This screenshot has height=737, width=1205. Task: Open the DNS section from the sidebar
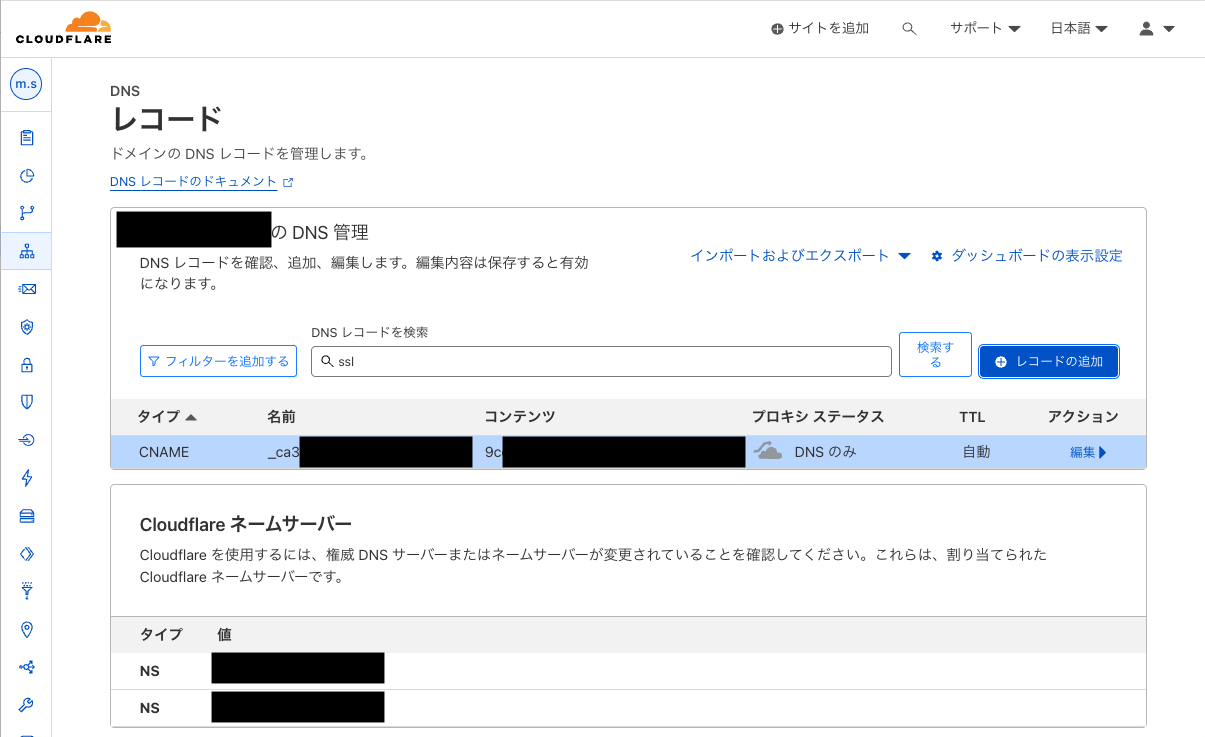26,251
